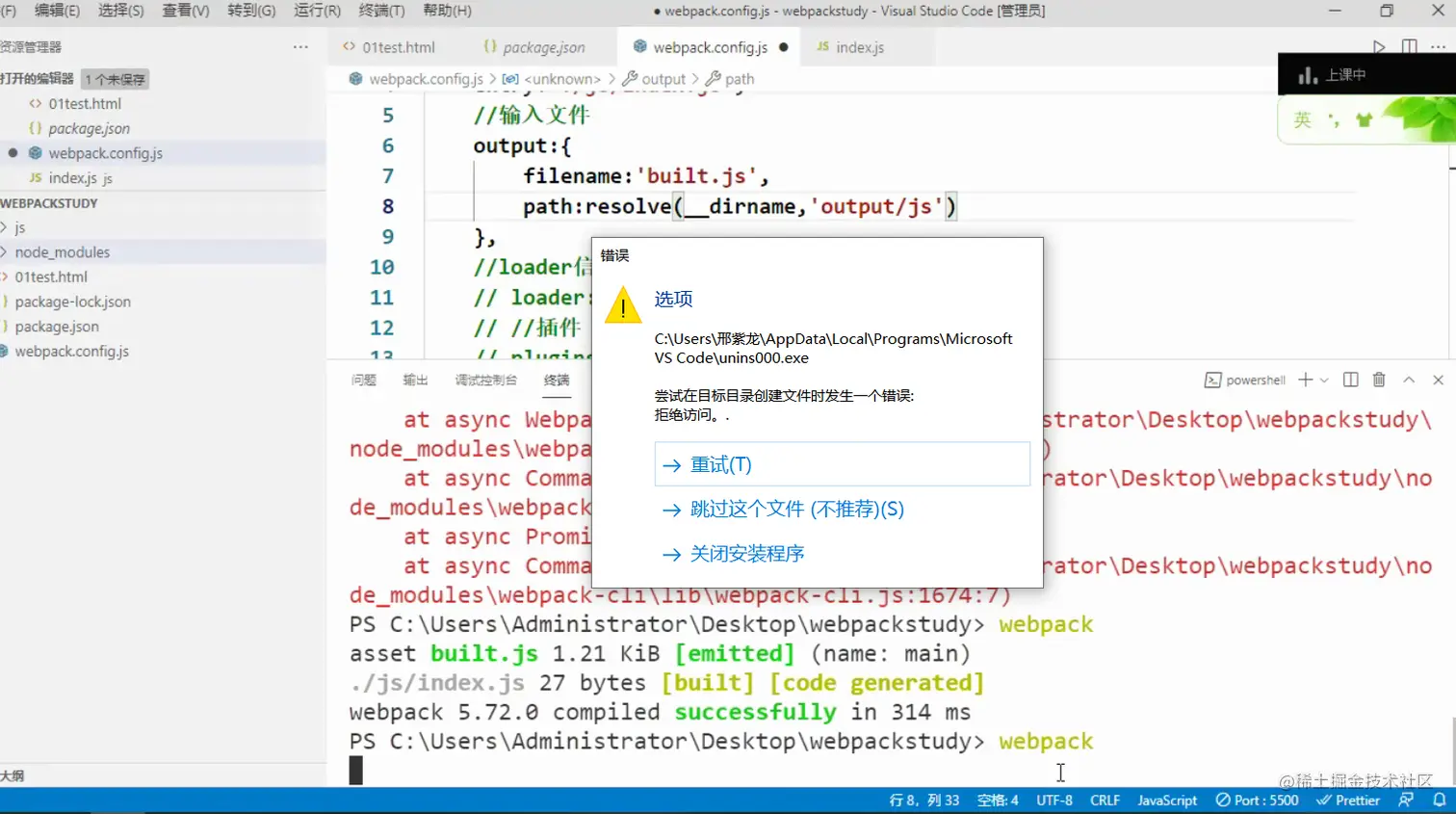Click line number 8 in editor gutter
Screen dimensions: 1456x814
click(387, 206)
